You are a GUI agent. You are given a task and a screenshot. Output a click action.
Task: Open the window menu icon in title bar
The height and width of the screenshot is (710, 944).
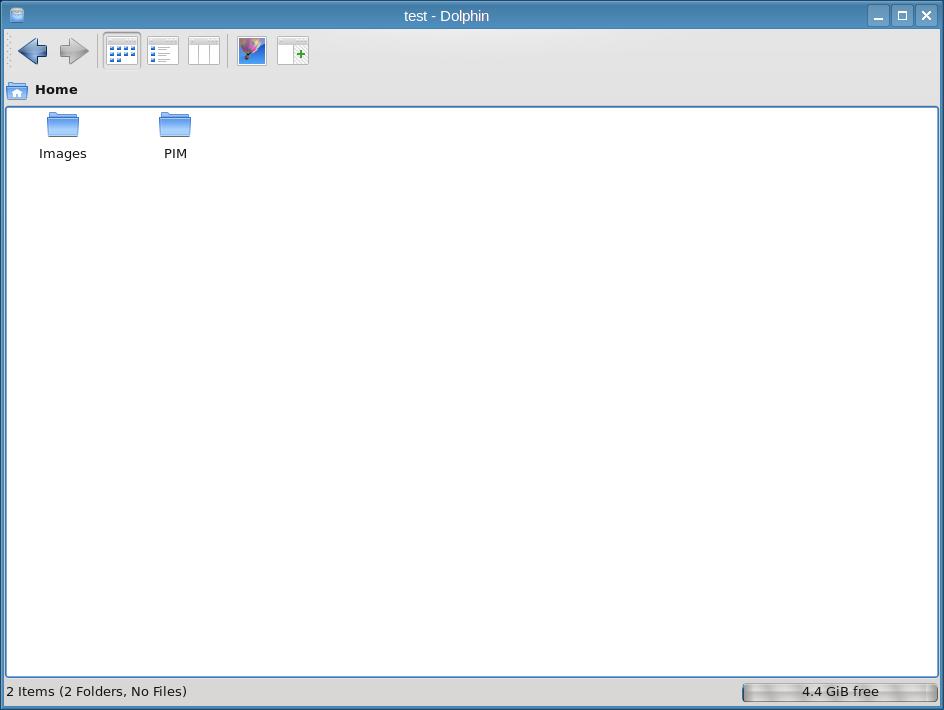(x=17, y=15)
